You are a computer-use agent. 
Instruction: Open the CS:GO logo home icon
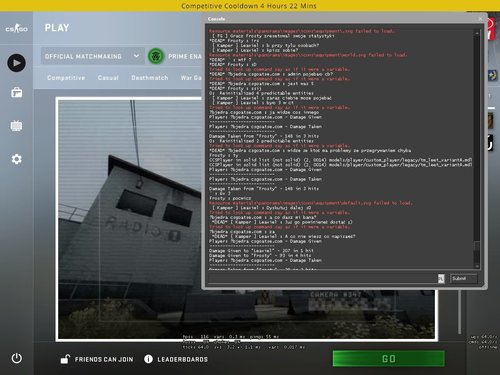coord(16,28)
